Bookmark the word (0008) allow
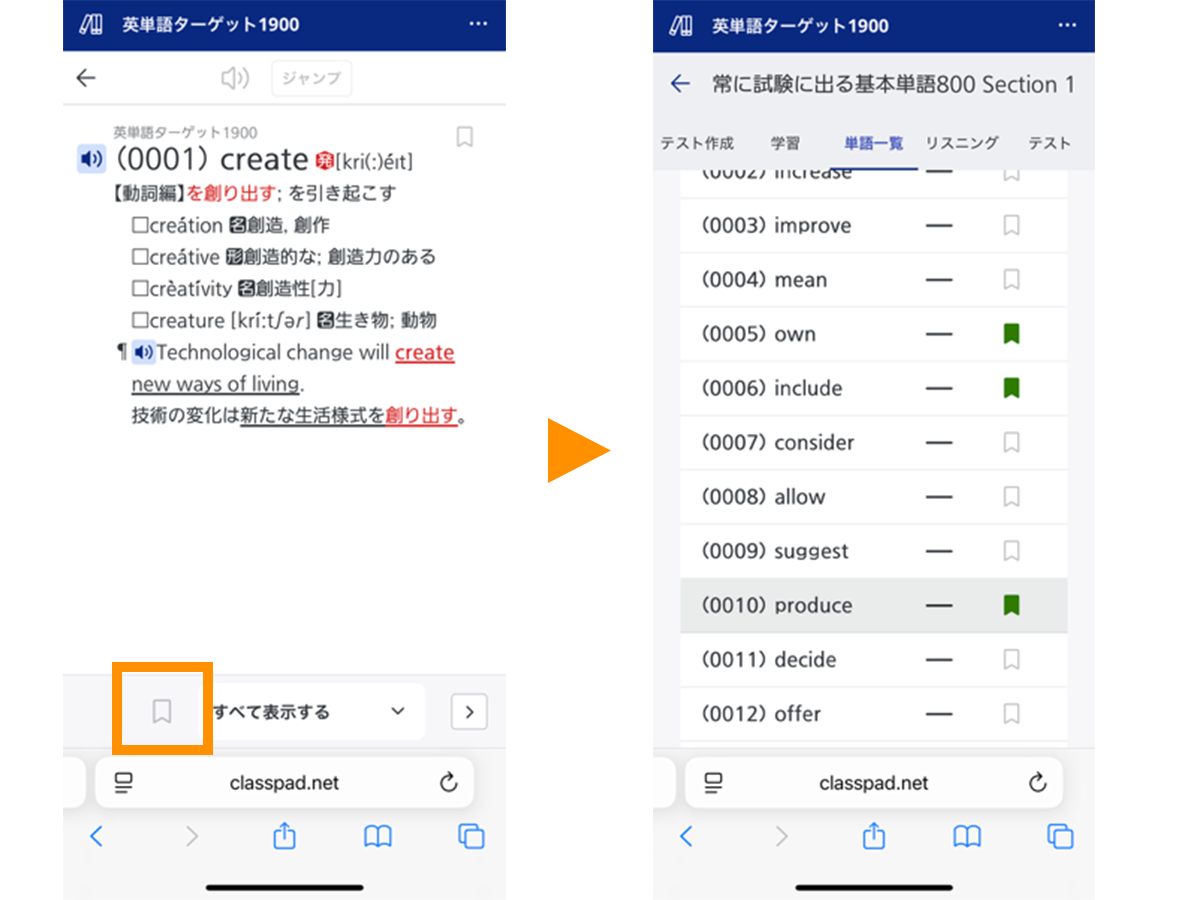1200x900 pixels. pyautogui.click(x=1011, y=496)
